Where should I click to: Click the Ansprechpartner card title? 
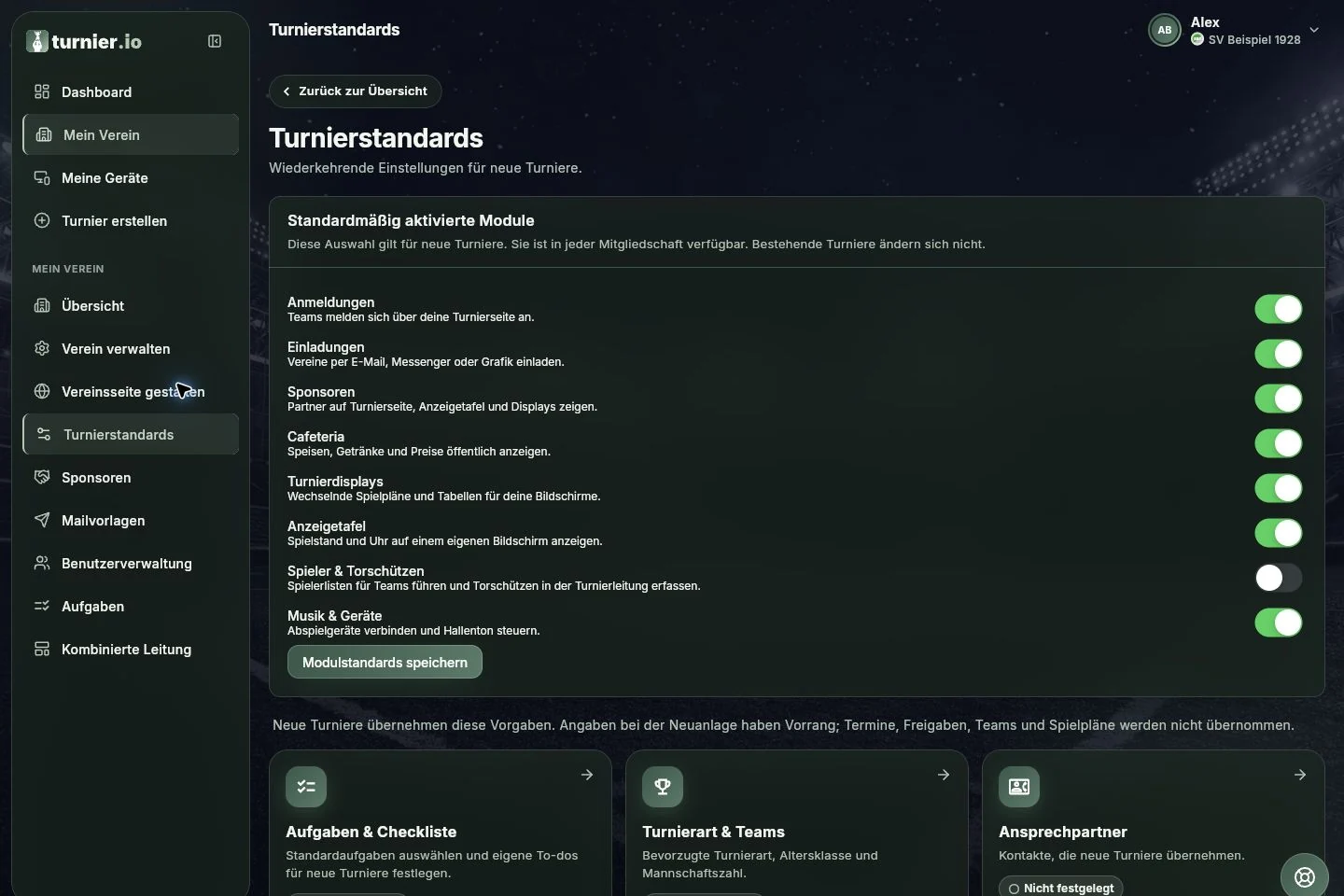pos(1062,832)
